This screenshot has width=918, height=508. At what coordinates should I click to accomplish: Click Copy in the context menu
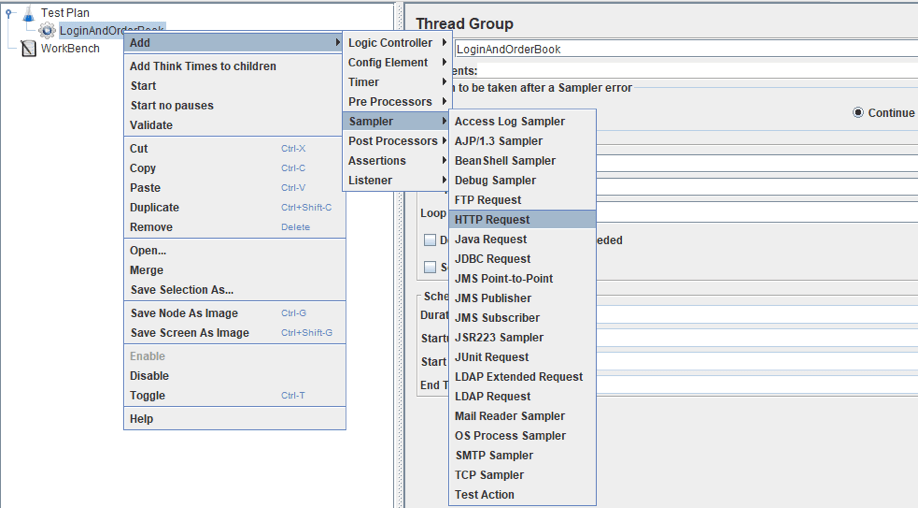coord(234,169)
